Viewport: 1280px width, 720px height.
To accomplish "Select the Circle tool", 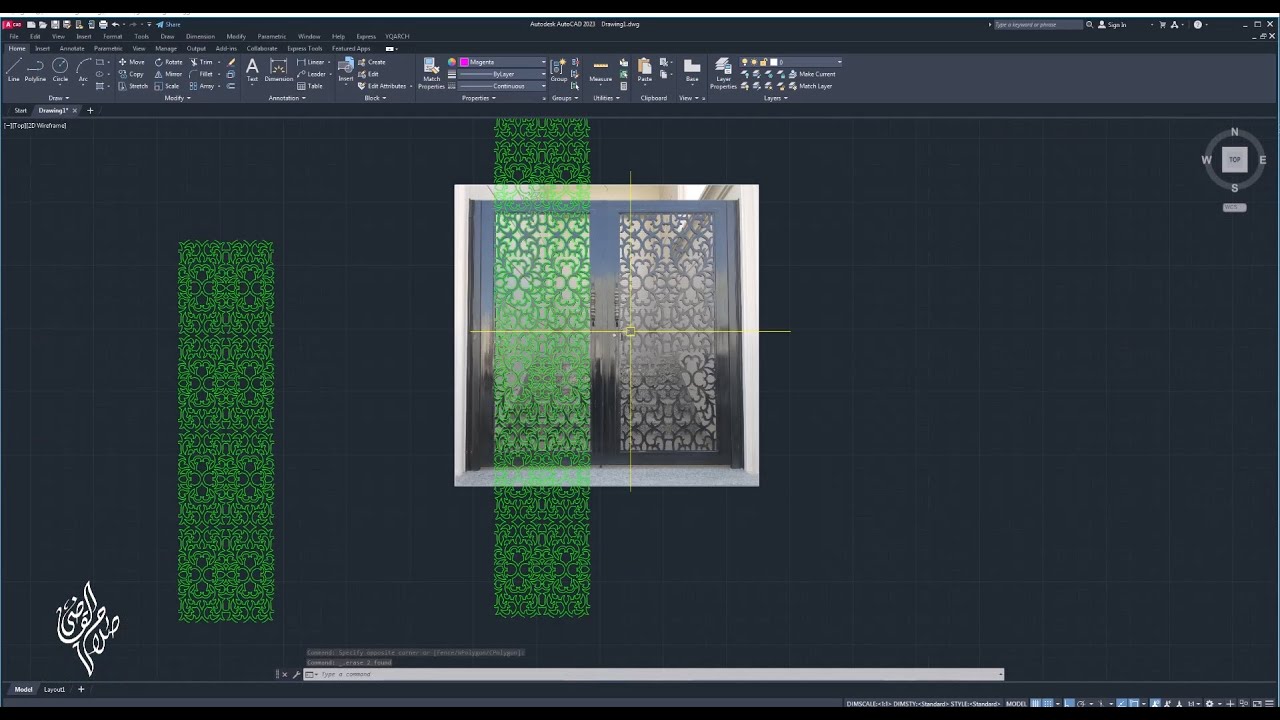I will pyautogui.click(x=60, y=70).
